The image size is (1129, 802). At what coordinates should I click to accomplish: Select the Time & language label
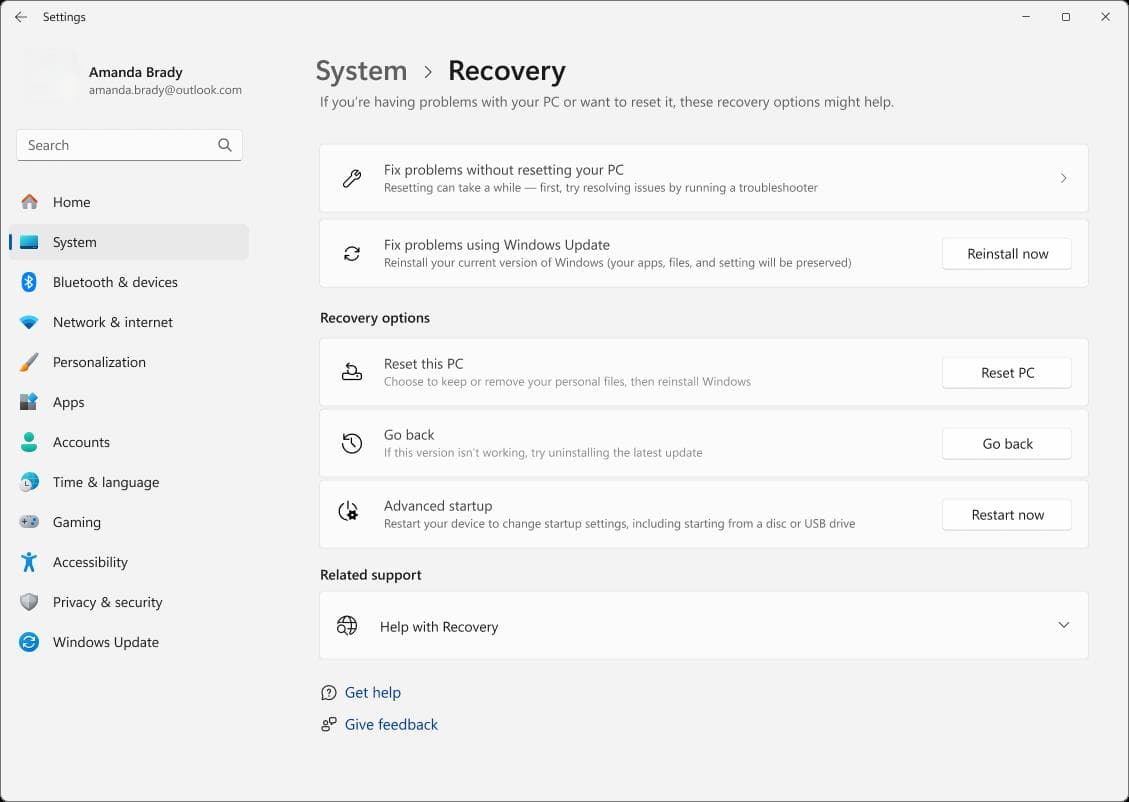point(106,482)
